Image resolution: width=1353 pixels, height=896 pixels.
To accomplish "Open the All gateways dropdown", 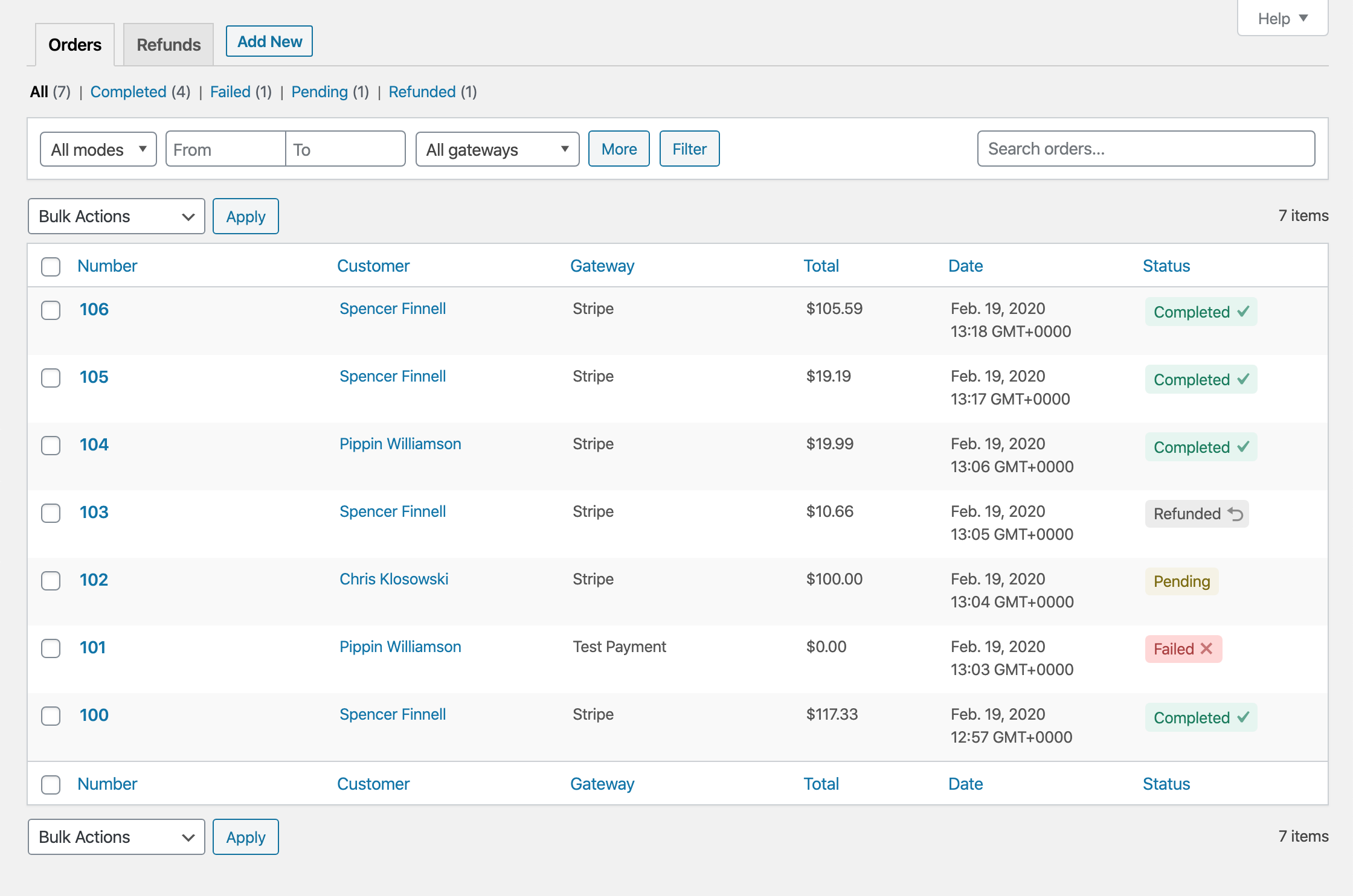I will 497,149.
